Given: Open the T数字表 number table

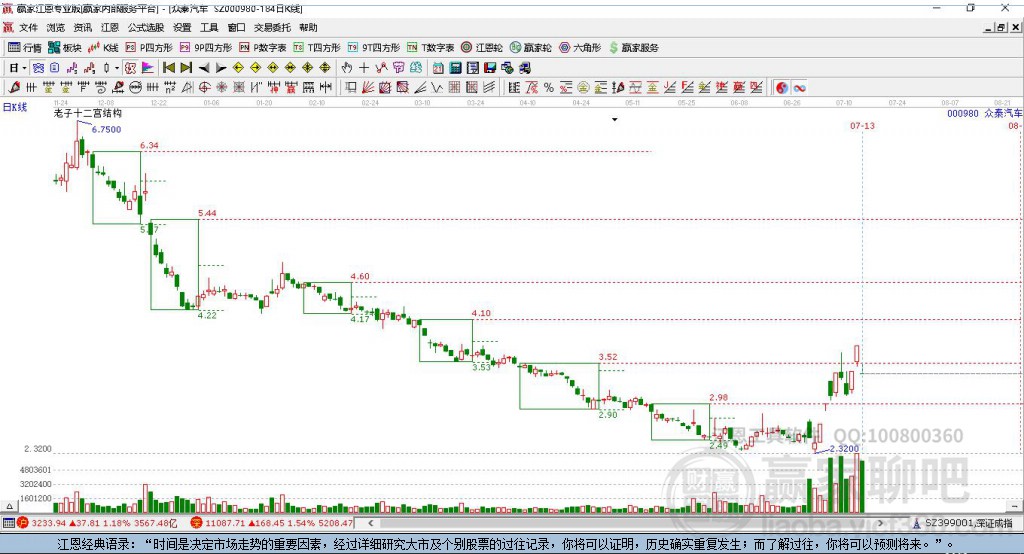Looking at the screenshot, I should (430, 48).
